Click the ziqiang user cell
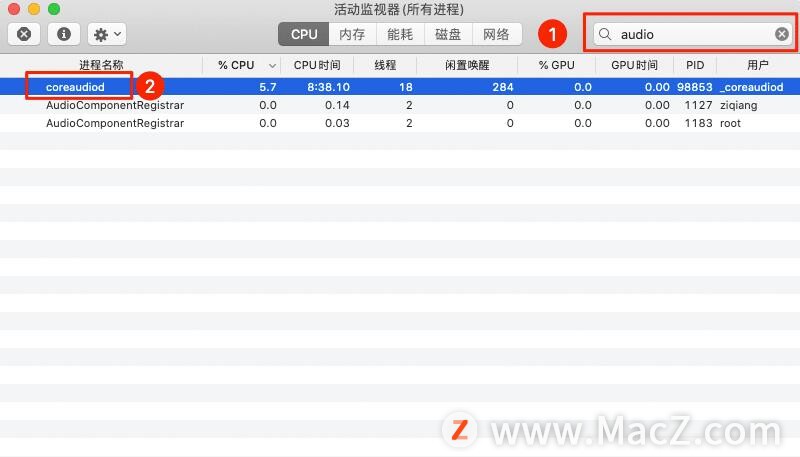Viewport: 800px width, 457px height. [738, 106]
